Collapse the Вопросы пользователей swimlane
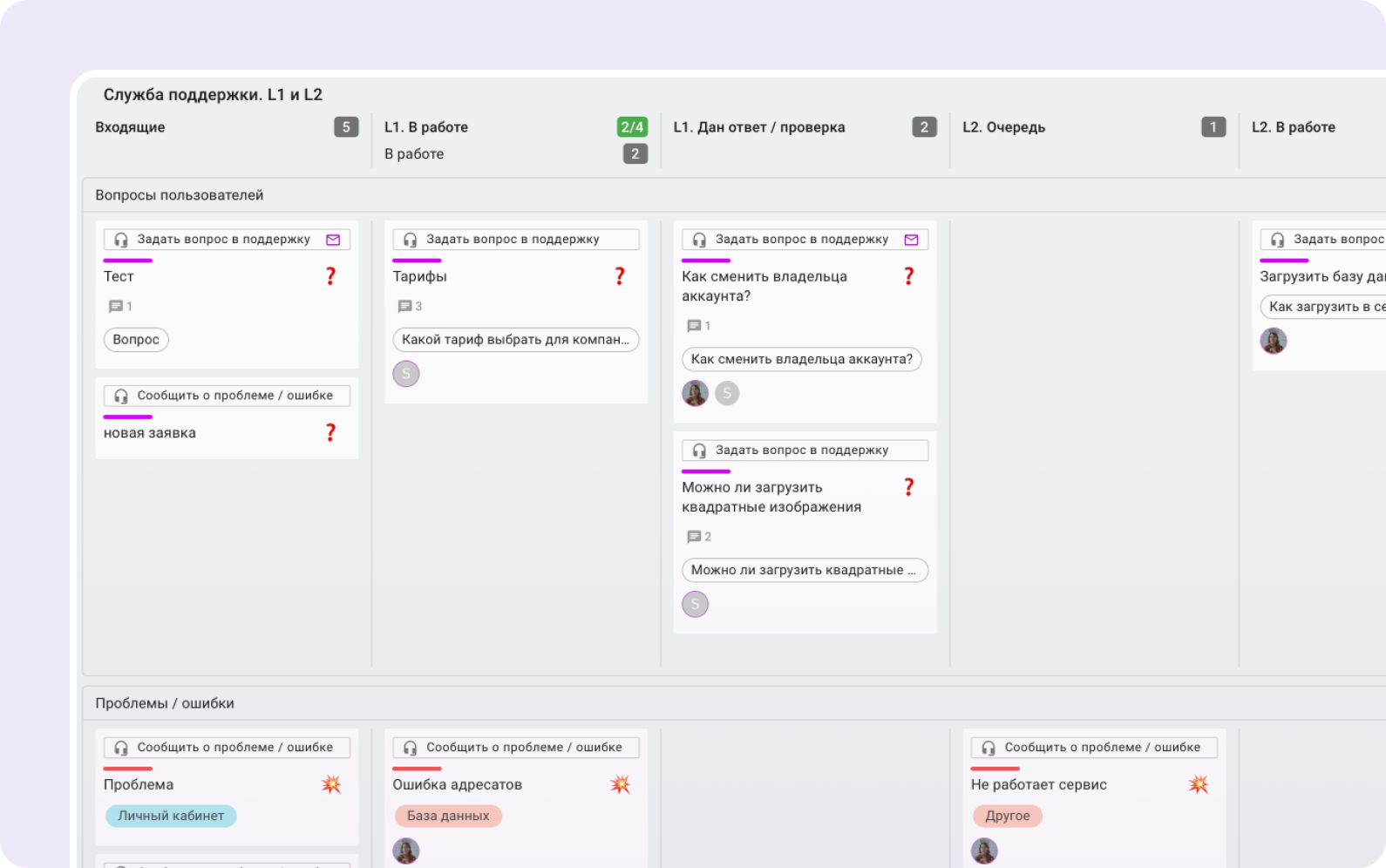 pos(180,195)
